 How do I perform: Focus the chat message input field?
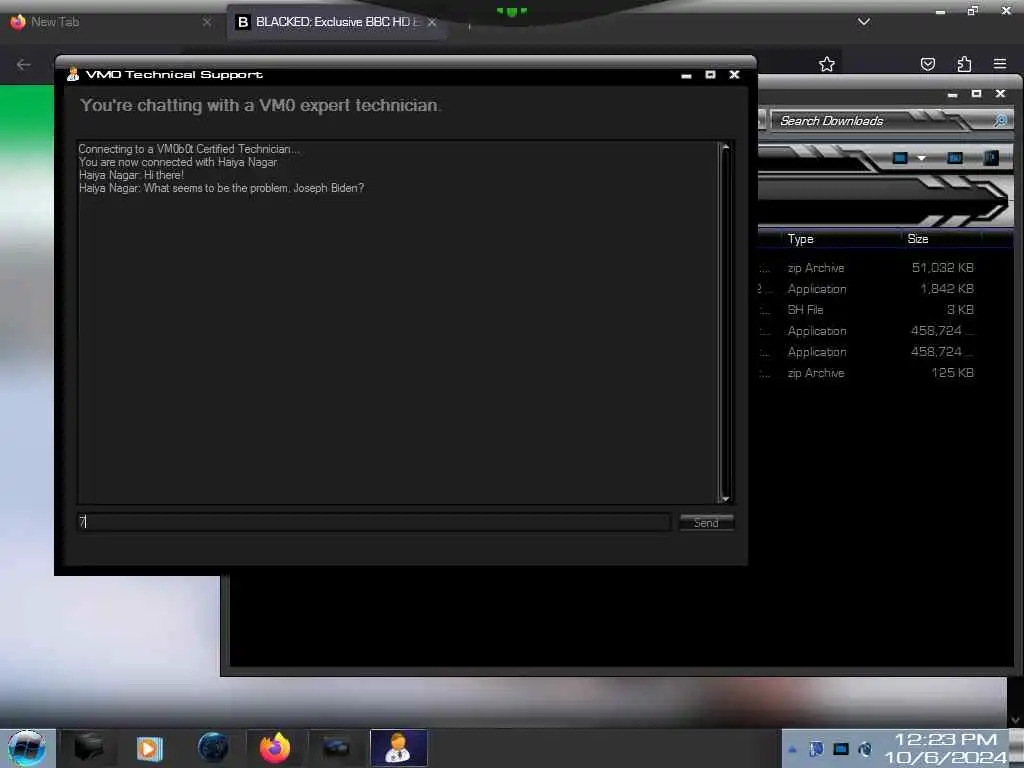pos(374,522)
